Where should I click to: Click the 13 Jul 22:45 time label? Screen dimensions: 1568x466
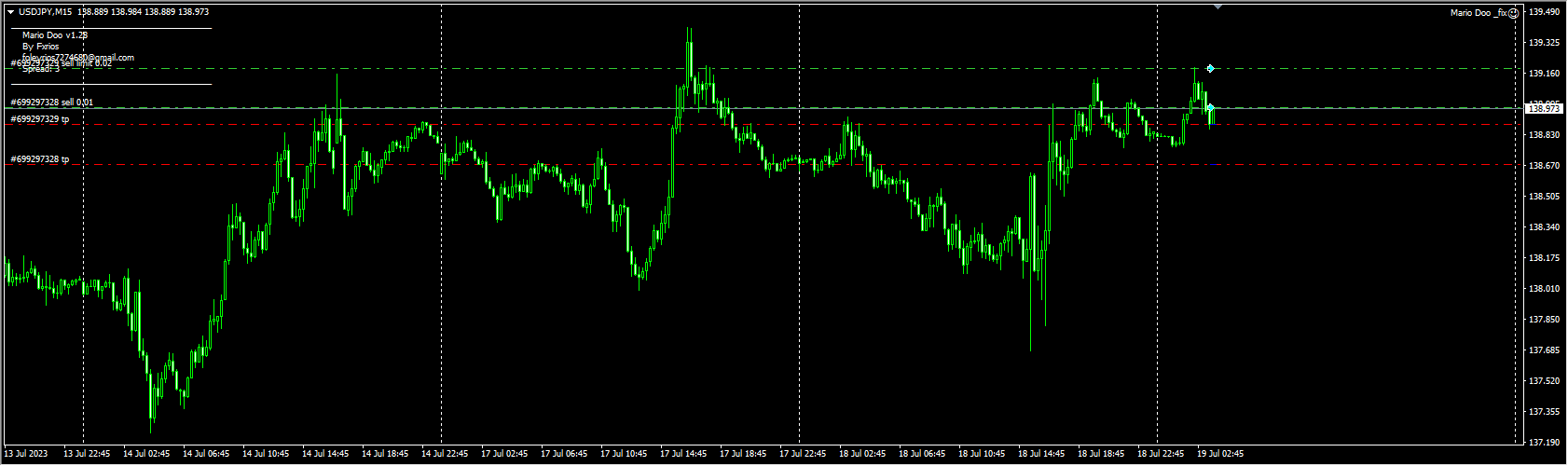pos(87,454)
